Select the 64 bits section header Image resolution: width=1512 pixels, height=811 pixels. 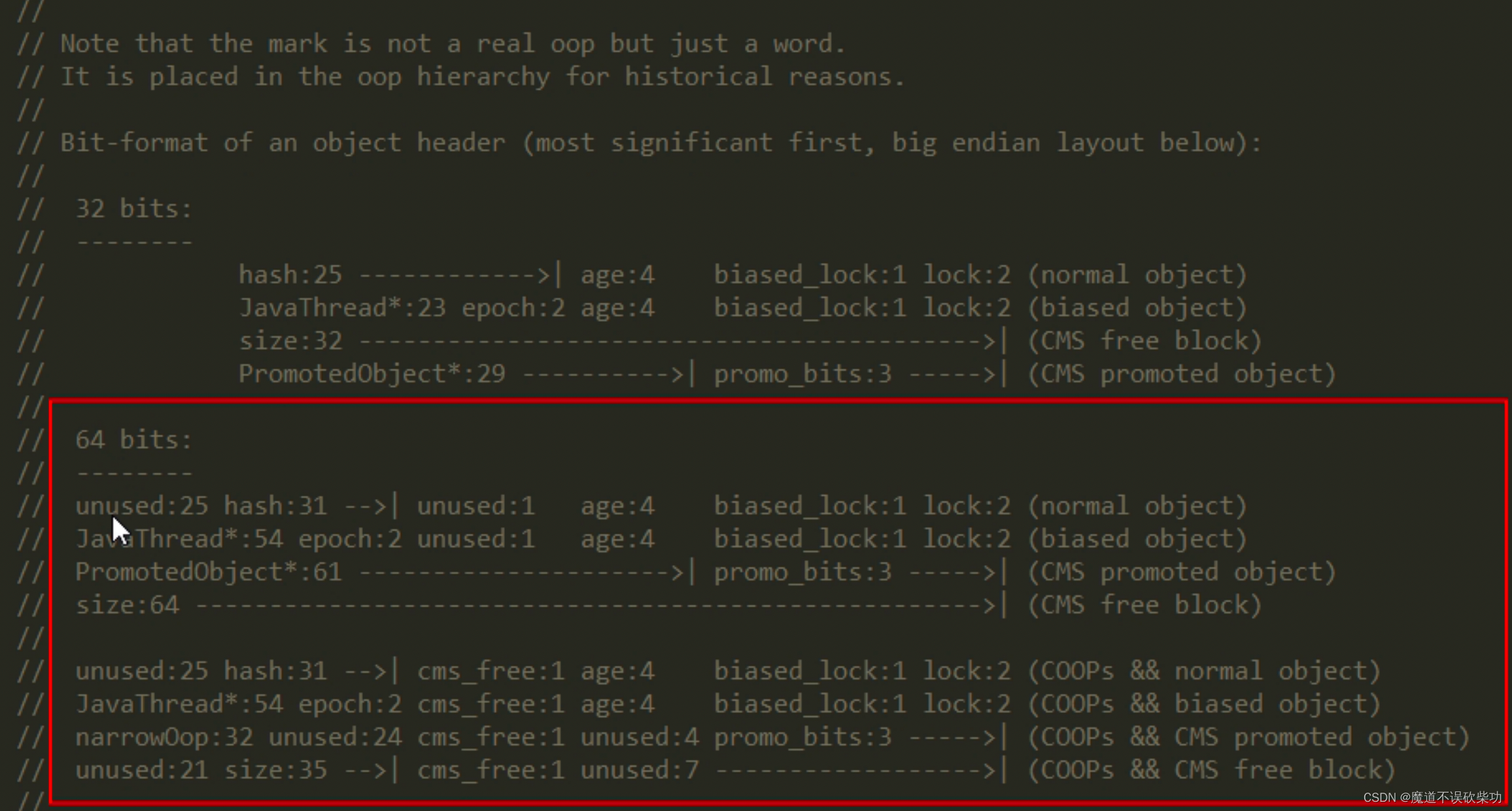click(134, 439)
